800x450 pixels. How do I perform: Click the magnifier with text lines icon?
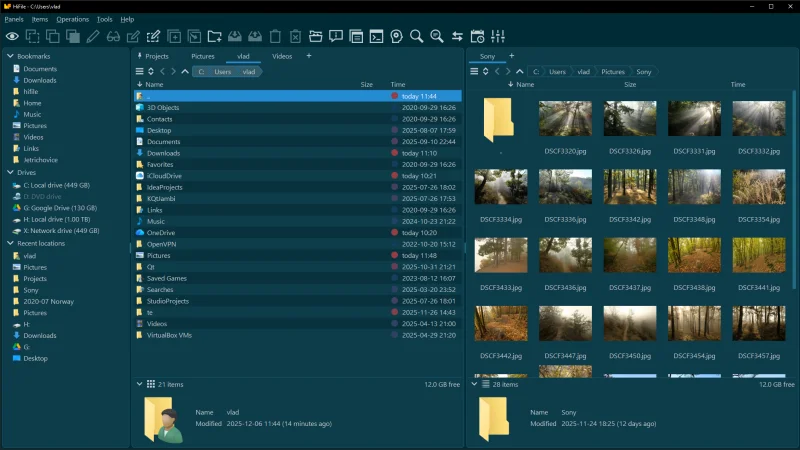tap(437, 36)
